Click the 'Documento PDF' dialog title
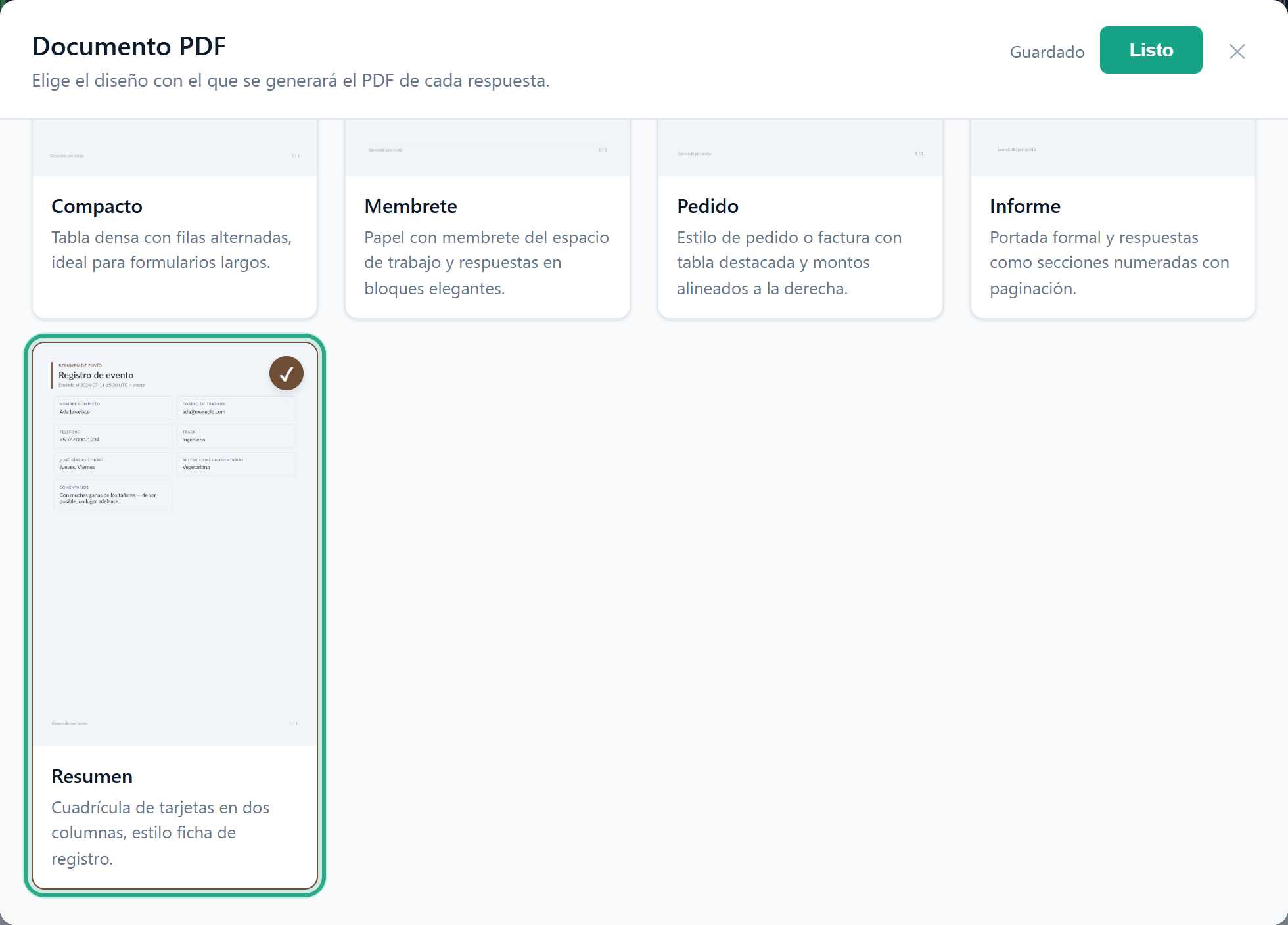Viewport: 1288px width, 925px height. [x=129, y=46]
